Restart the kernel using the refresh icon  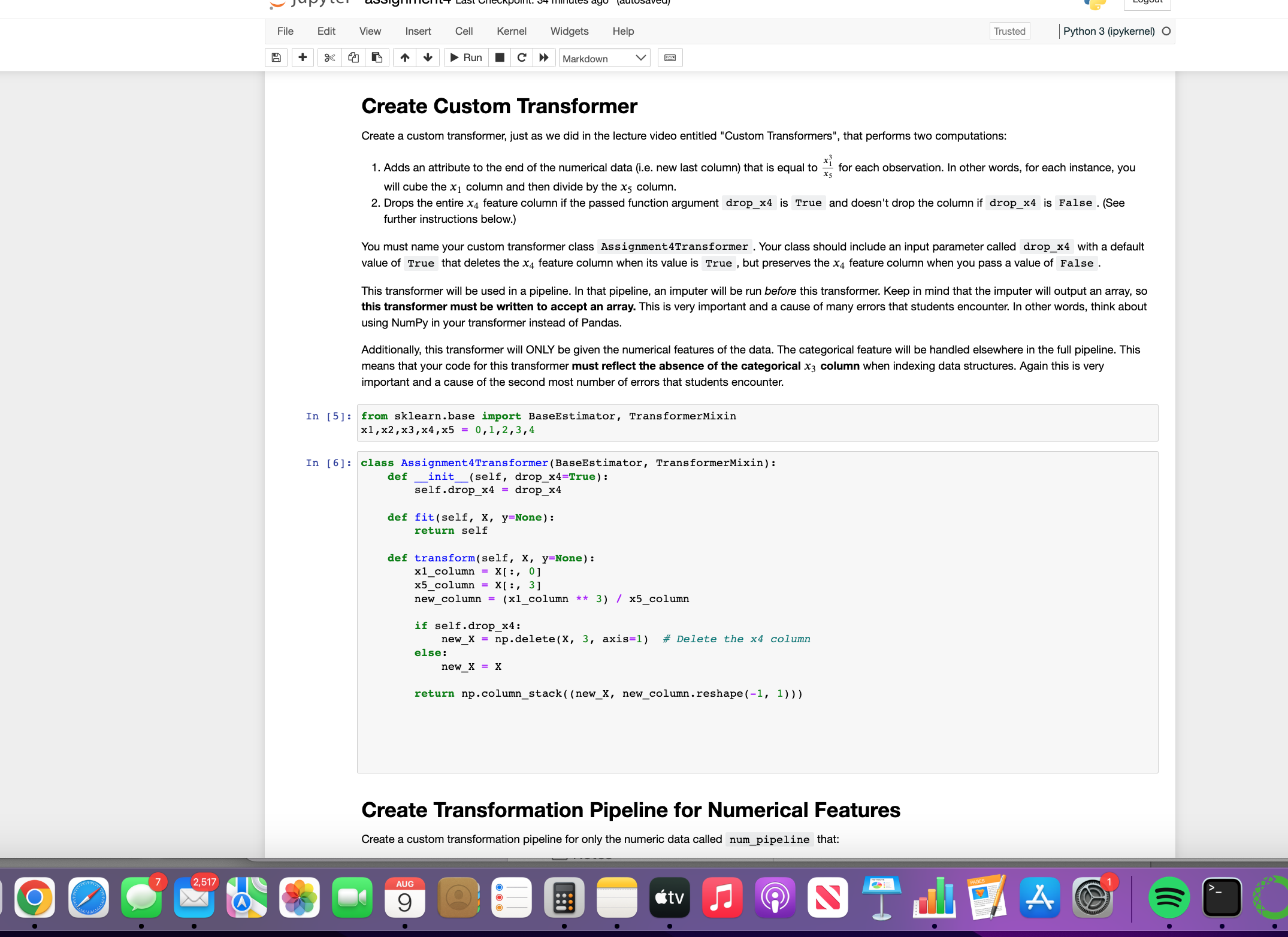[521, 58]
